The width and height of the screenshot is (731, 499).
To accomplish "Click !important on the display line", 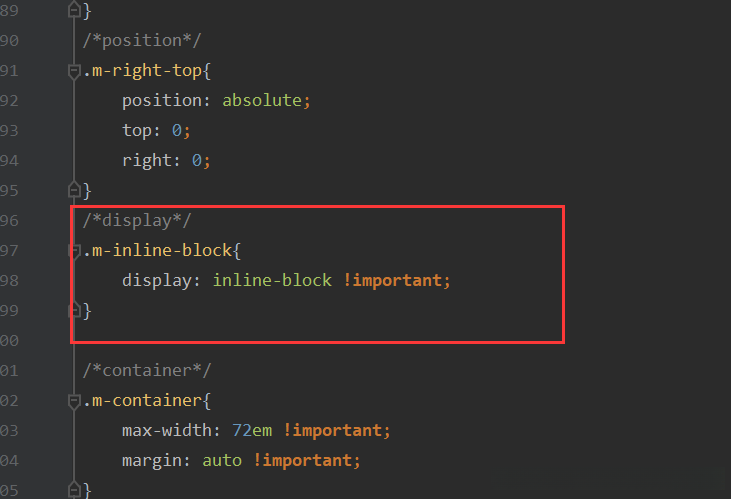I will 396,280.
